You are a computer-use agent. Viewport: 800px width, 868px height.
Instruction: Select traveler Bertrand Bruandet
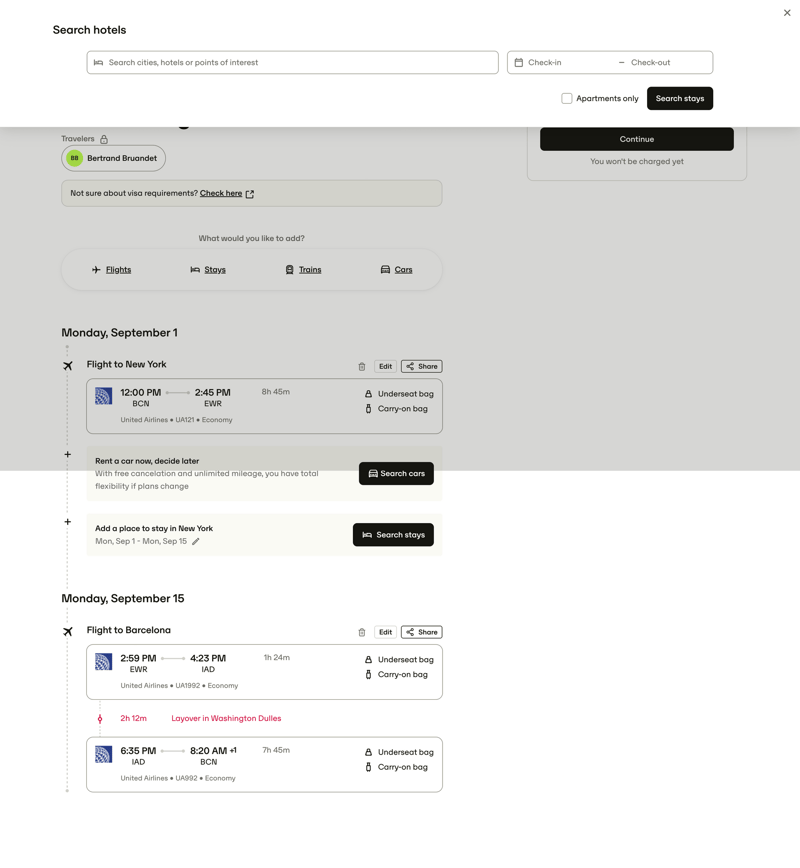[x=113, y=158]
